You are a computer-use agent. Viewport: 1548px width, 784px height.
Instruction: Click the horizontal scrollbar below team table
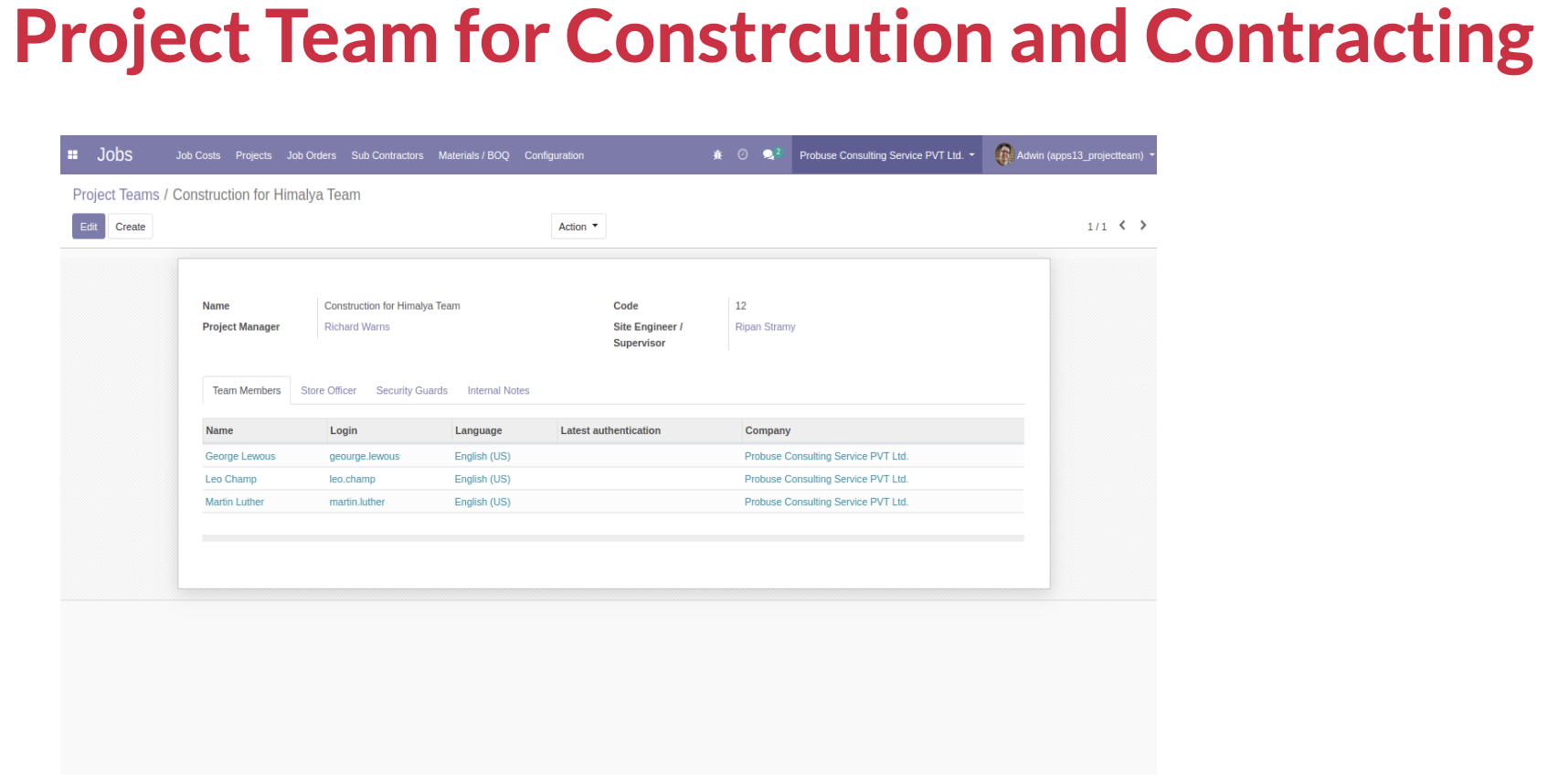[613, 538]
